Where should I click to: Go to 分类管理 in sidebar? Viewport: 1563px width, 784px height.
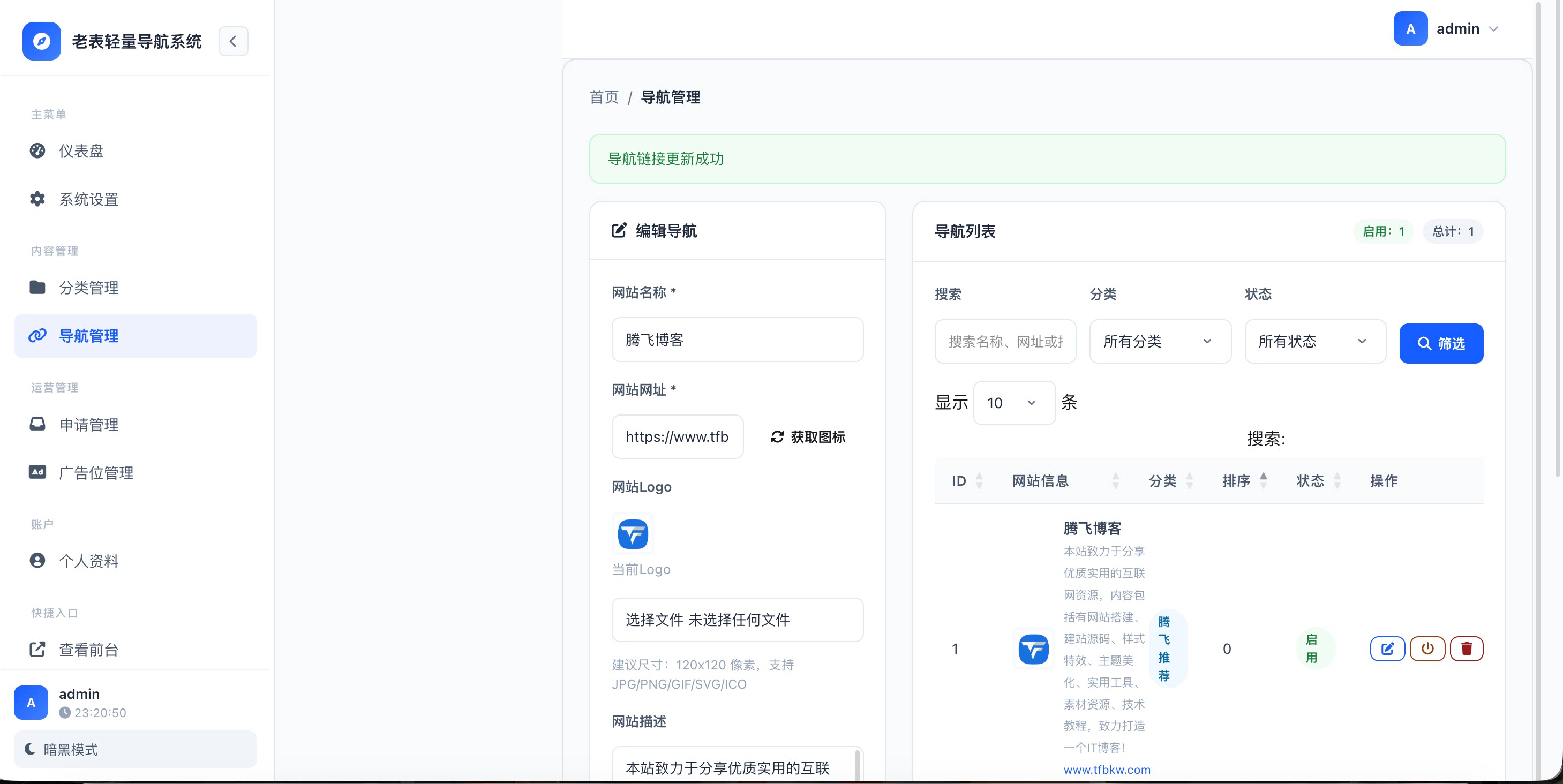pos(134,287)
